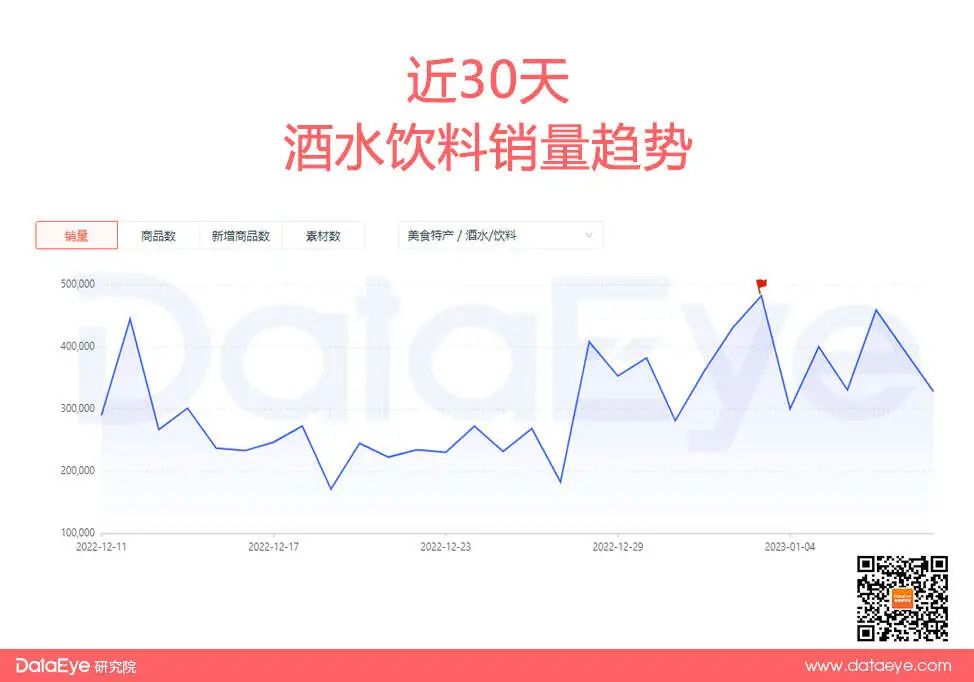
Task: Select the 销量 tab
Action: tap(77, 236)
